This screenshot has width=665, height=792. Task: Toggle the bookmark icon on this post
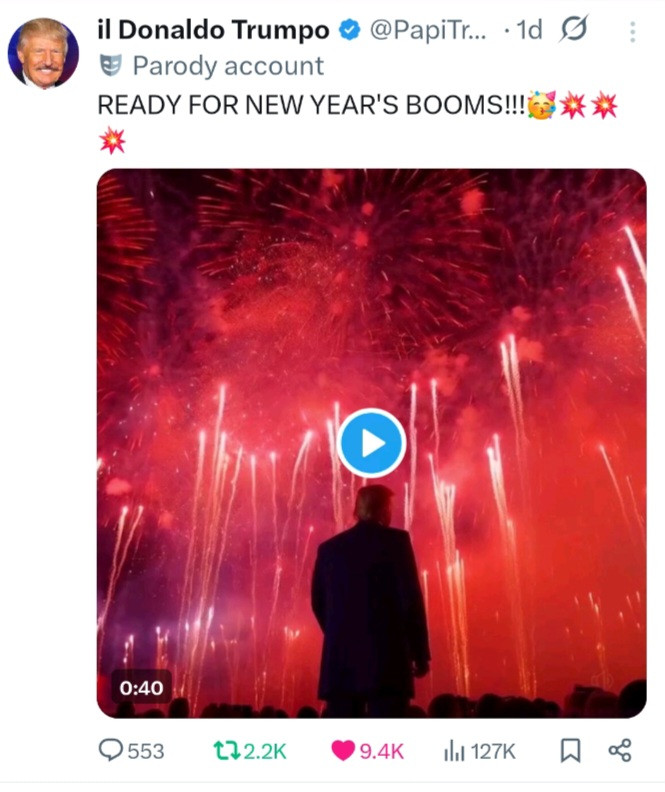click(571, 751)
